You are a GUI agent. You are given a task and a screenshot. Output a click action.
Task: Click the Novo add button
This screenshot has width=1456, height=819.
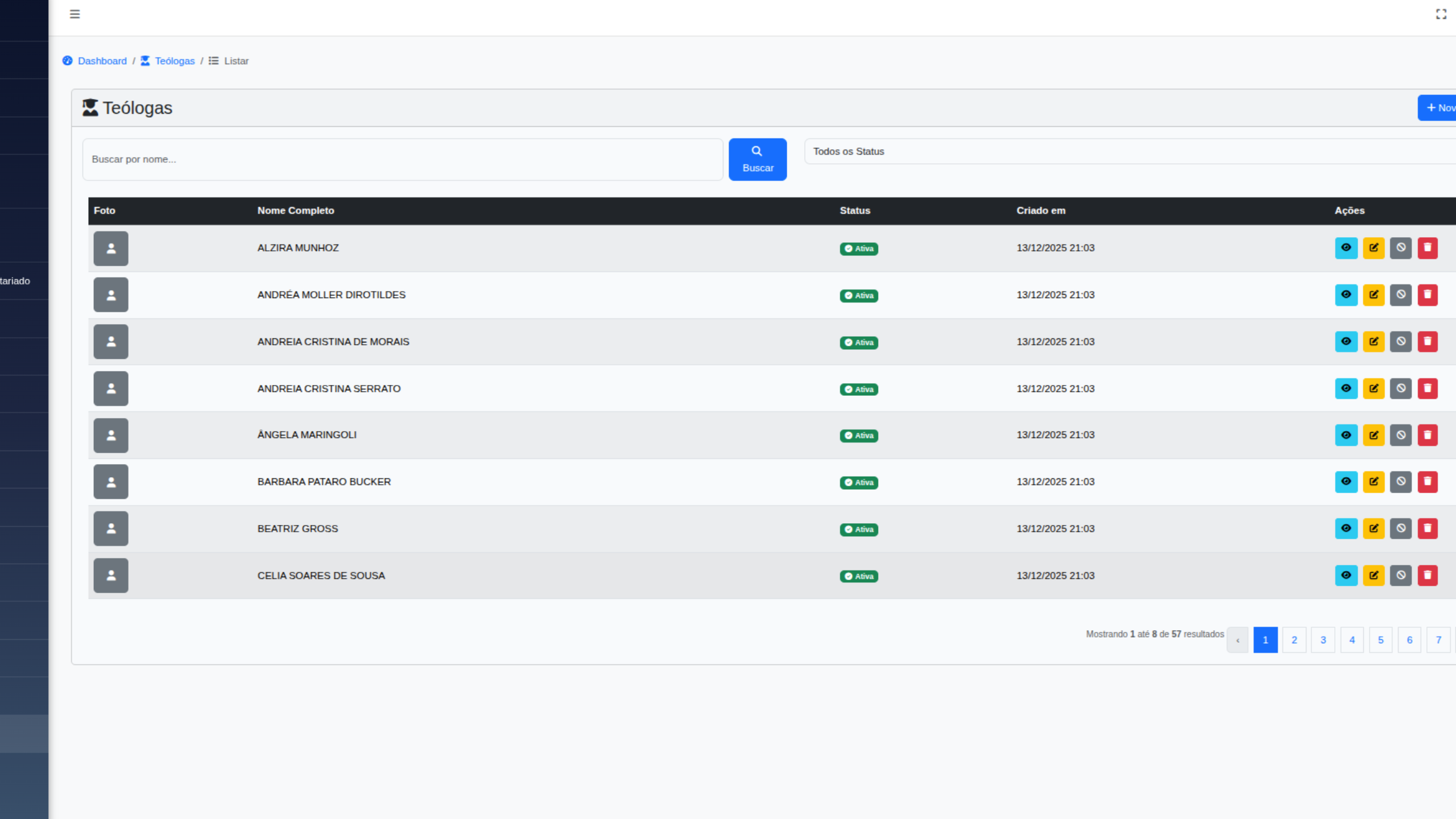[x=1437, y=107]
